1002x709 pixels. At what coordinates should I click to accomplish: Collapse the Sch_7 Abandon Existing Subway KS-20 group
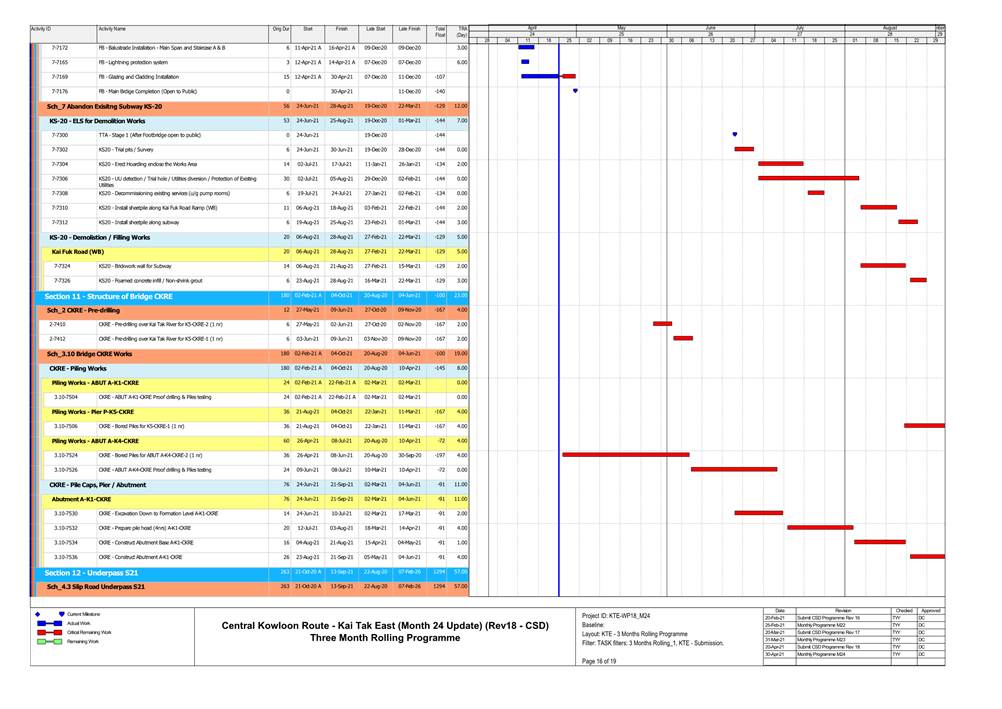tap(104, 106)
